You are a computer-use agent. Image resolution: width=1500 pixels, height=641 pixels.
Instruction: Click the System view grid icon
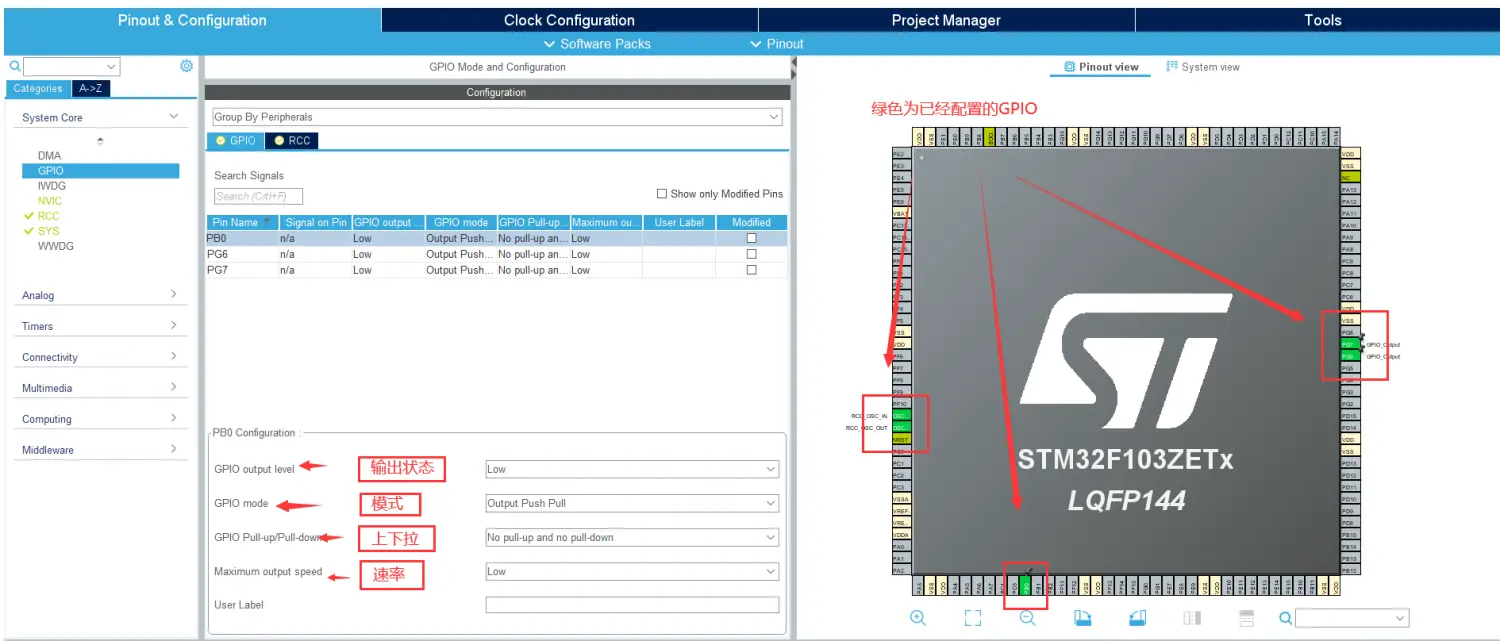(x=1172, y=67)
